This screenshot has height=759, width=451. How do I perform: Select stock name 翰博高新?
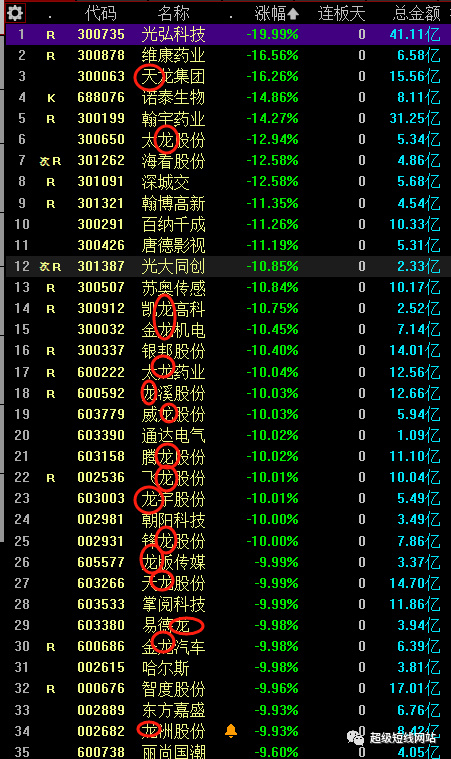[x=173, y=203]
